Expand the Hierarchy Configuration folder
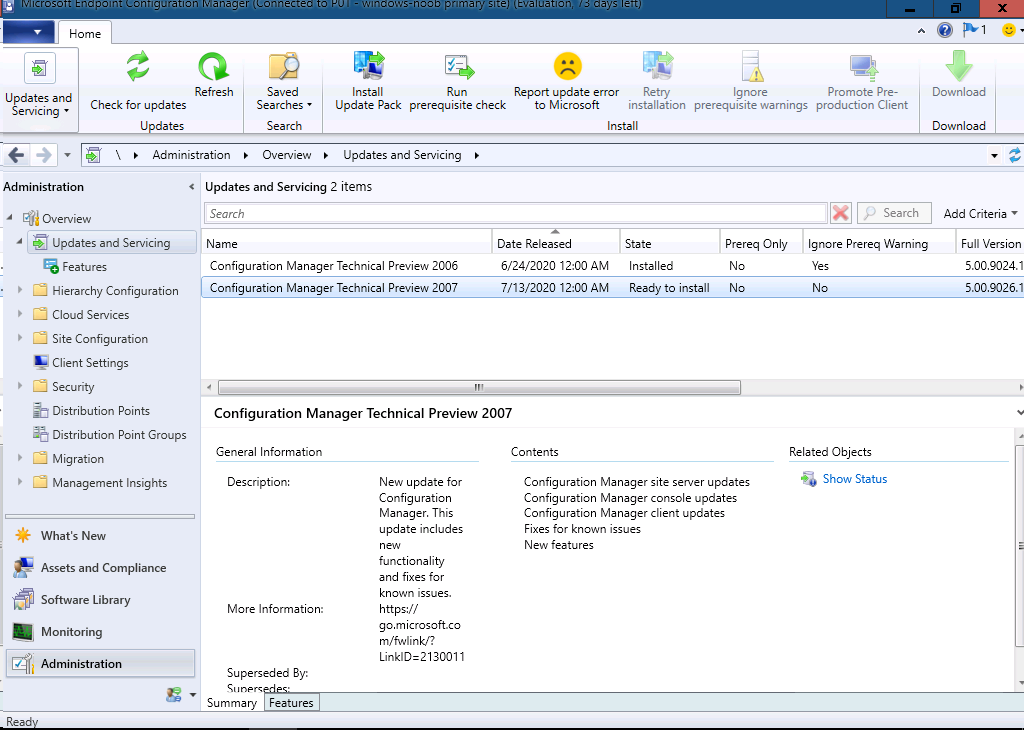 [20, 289]
